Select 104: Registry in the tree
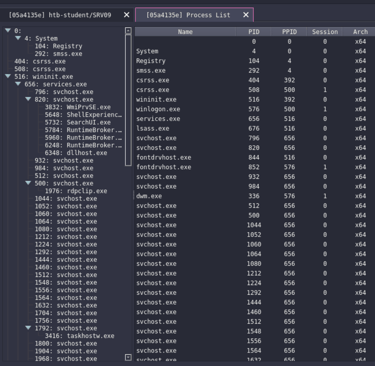Screen dimensions: 375x366 (x=58, y=46)
